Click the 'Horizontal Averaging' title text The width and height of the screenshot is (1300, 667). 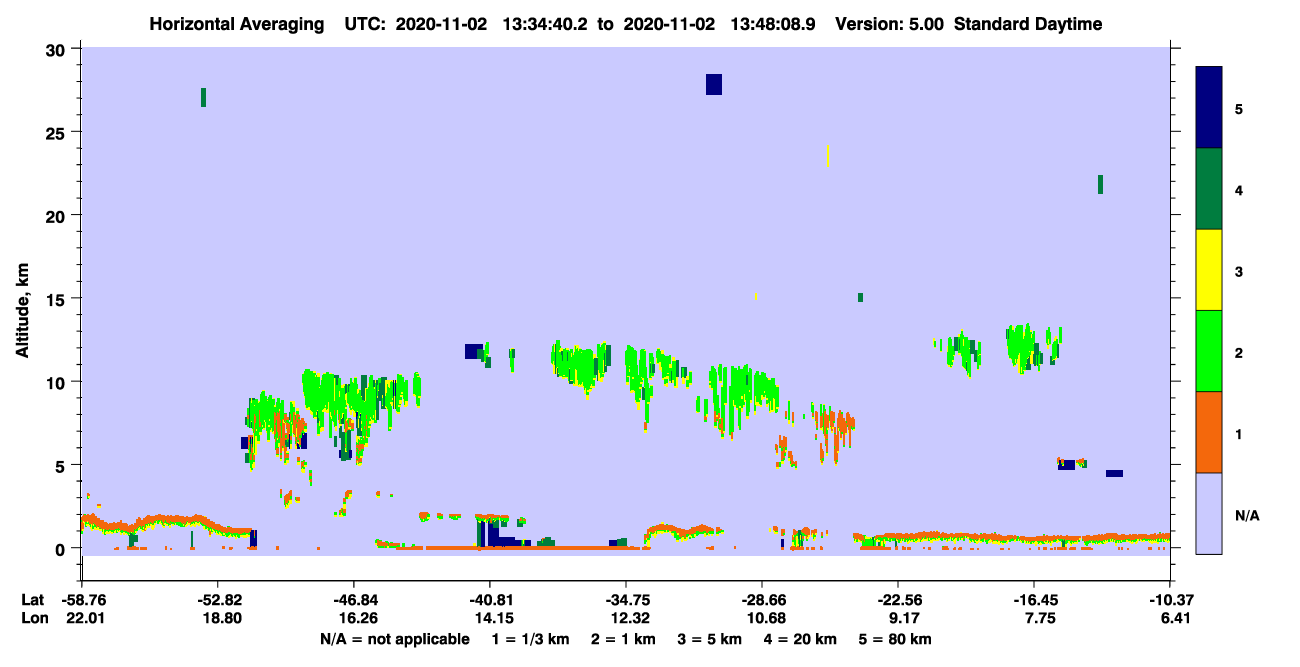(236, 24)
